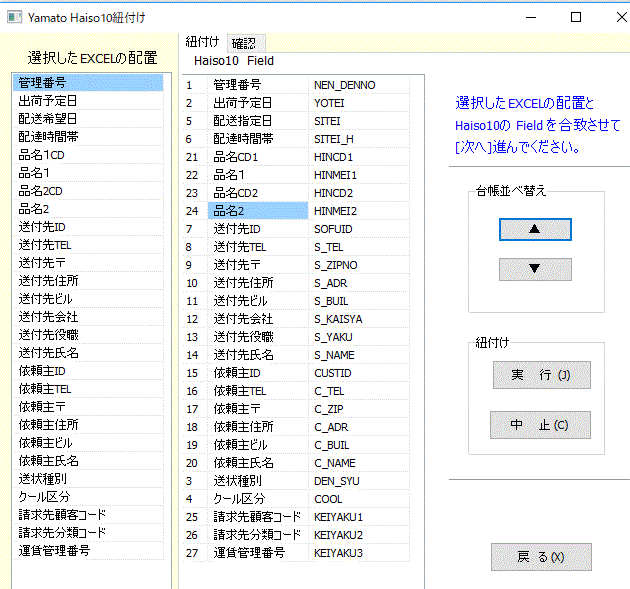Image resolution: width=630 pixels, height=589 pixels.
Task: Select 請求先分類コード in the Excel layout list
Action: pyautogui.click(x=88, y=533)
